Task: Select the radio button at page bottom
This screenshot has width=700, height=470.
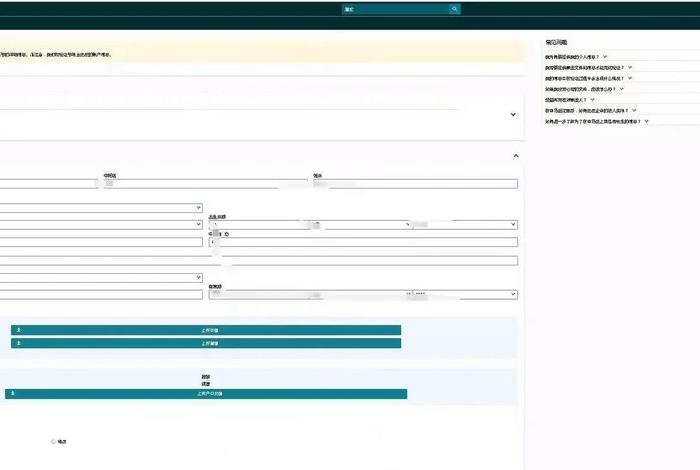Action: click(53, 441)
